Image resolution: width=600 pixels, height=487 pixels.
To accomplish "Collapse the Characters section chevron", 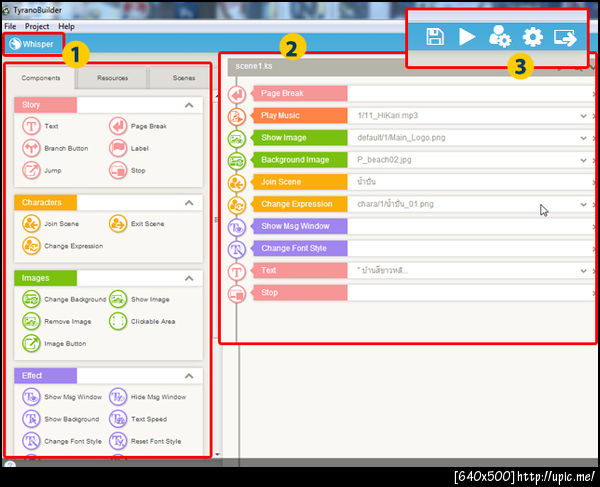I will 189,203.
